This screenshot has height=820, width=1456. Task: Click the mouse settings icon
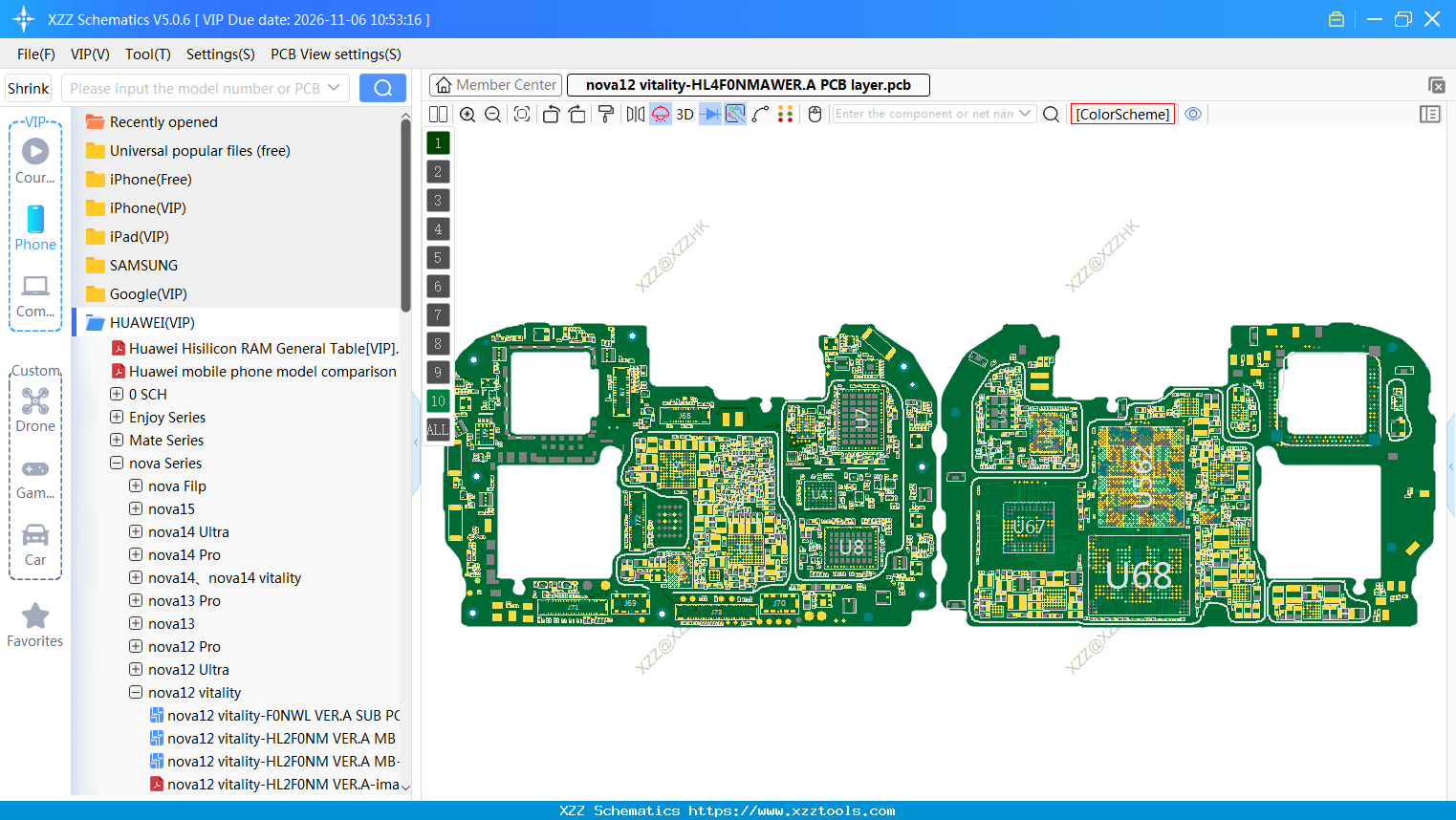click(x=814, y=114)
